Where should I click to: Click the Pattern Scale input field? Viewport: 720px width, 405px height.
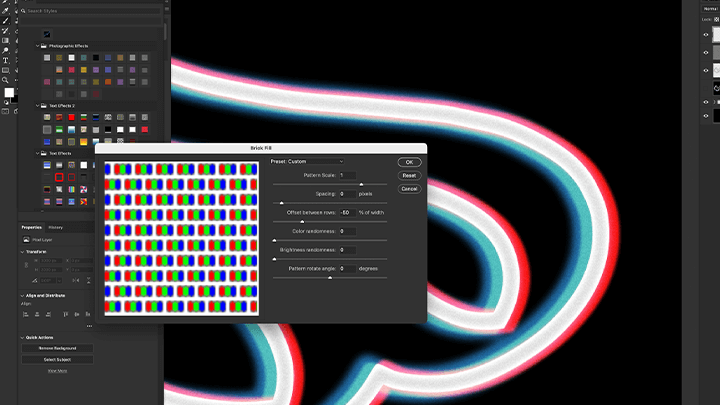348,175
